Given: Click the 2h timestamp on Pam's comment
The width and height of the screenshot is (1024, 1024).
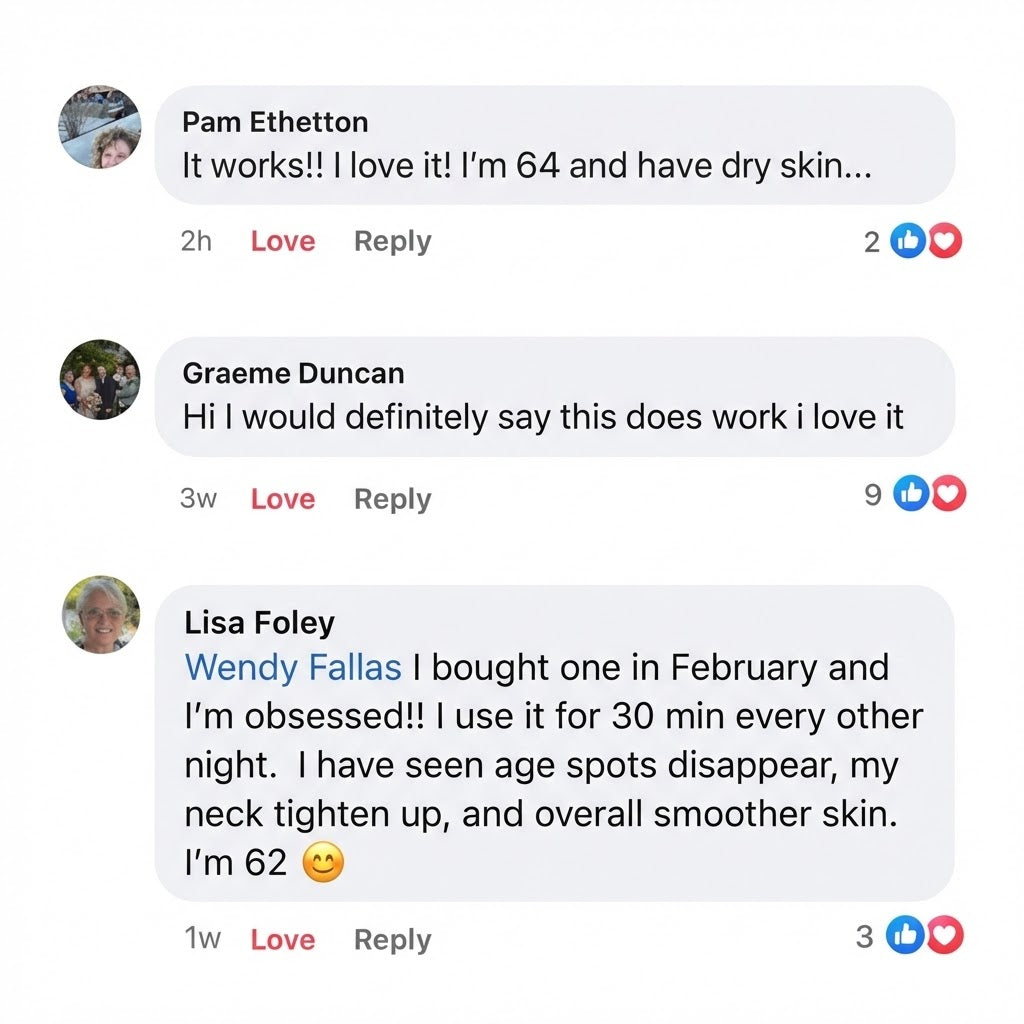Looking at the screenshot, I should (x=196, y=242).
